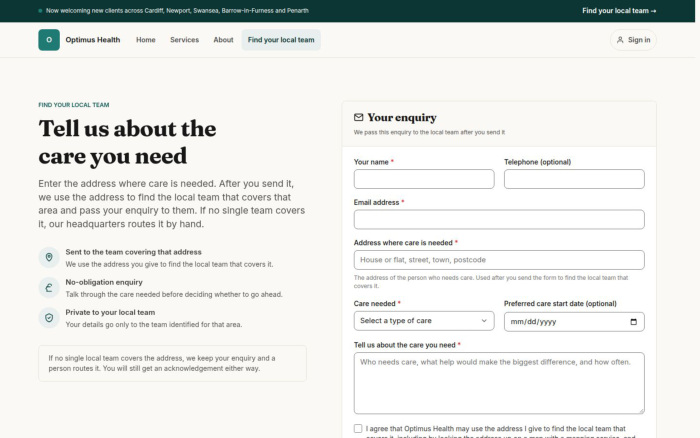
Task: Focus the Your name input field
Action: click(x=424, y=179)
